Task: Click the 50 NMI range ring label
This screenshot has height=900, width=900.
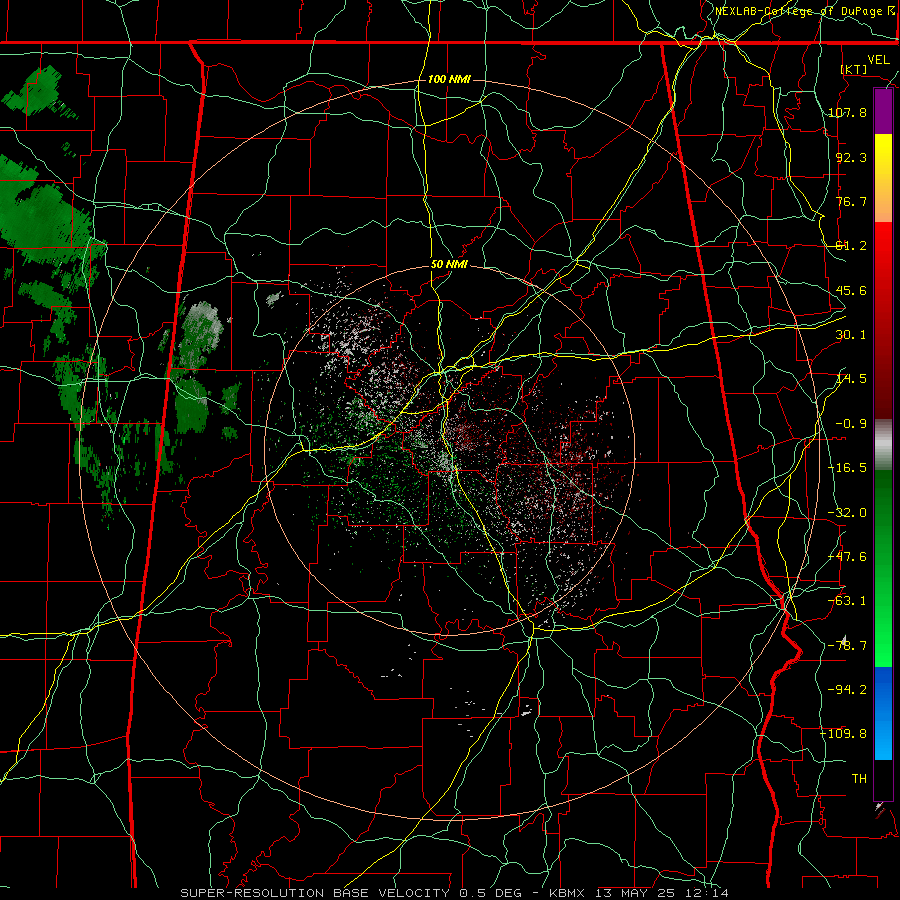Action: 449,264
